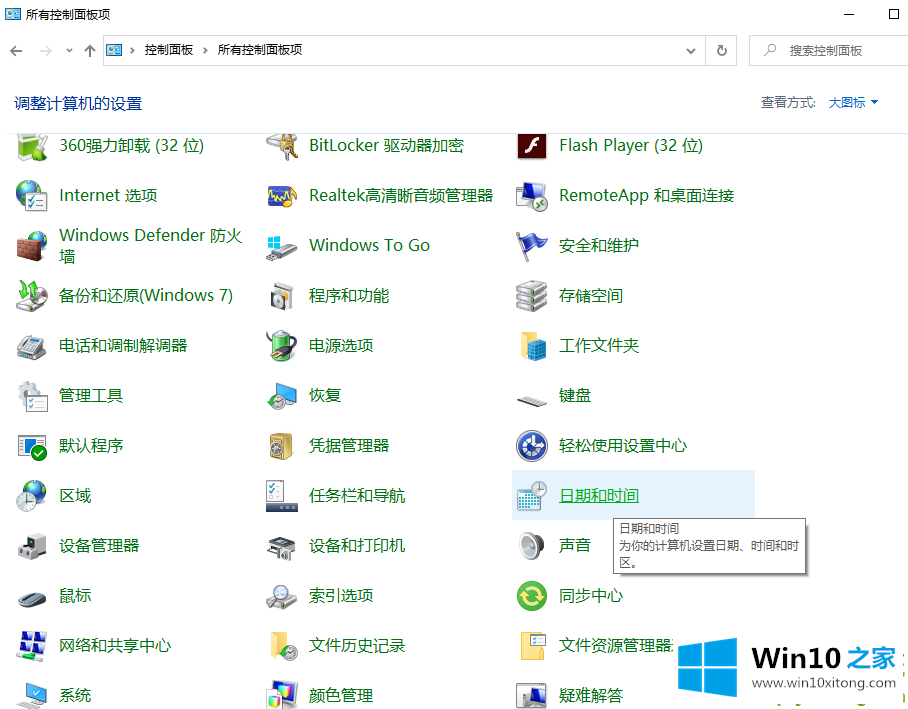Open the 工作文件夹 icon

pos(533,346)
